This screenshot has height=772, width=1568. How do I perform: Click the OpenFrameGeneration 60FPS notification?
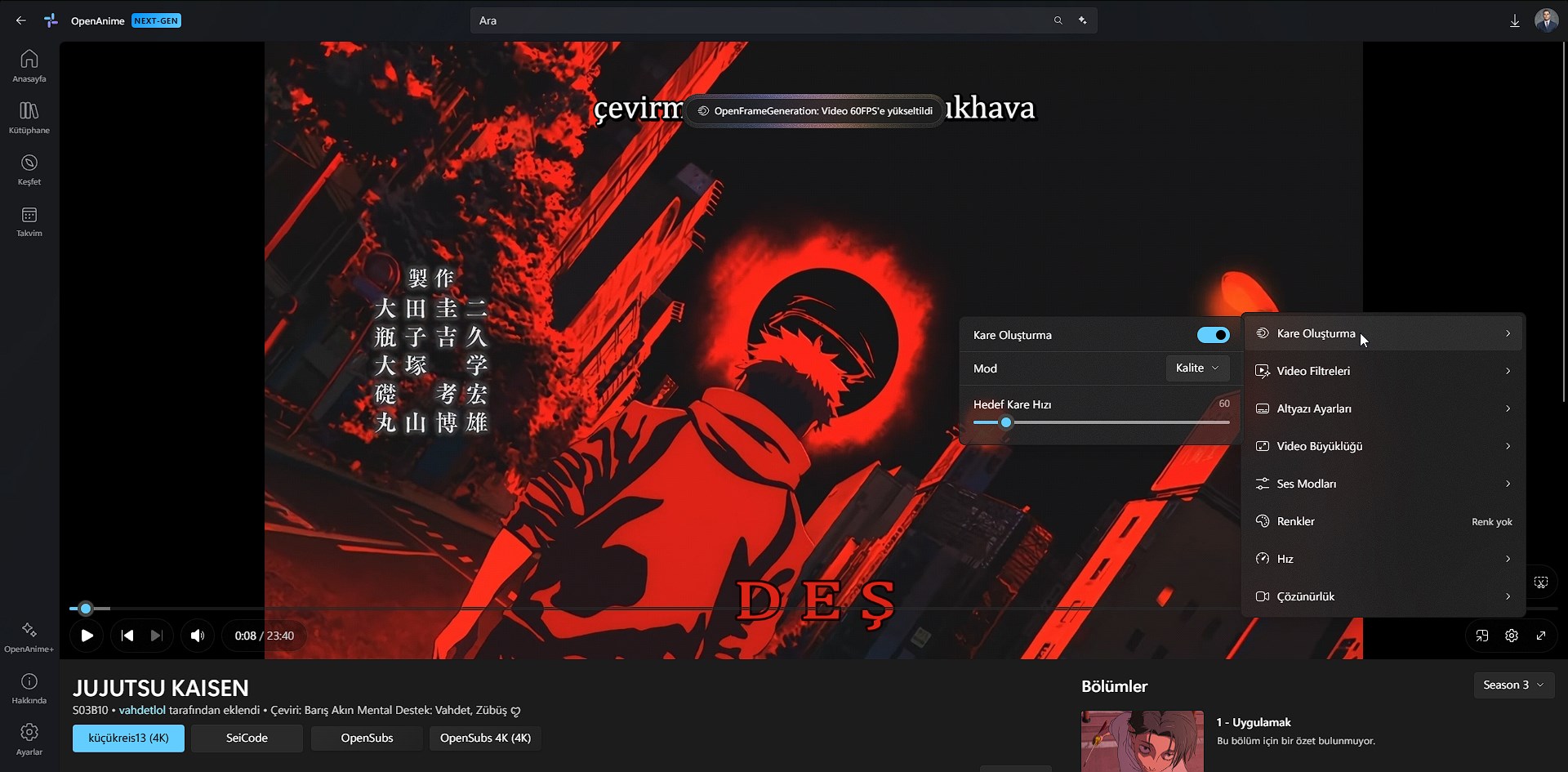(x=815, y=111)
